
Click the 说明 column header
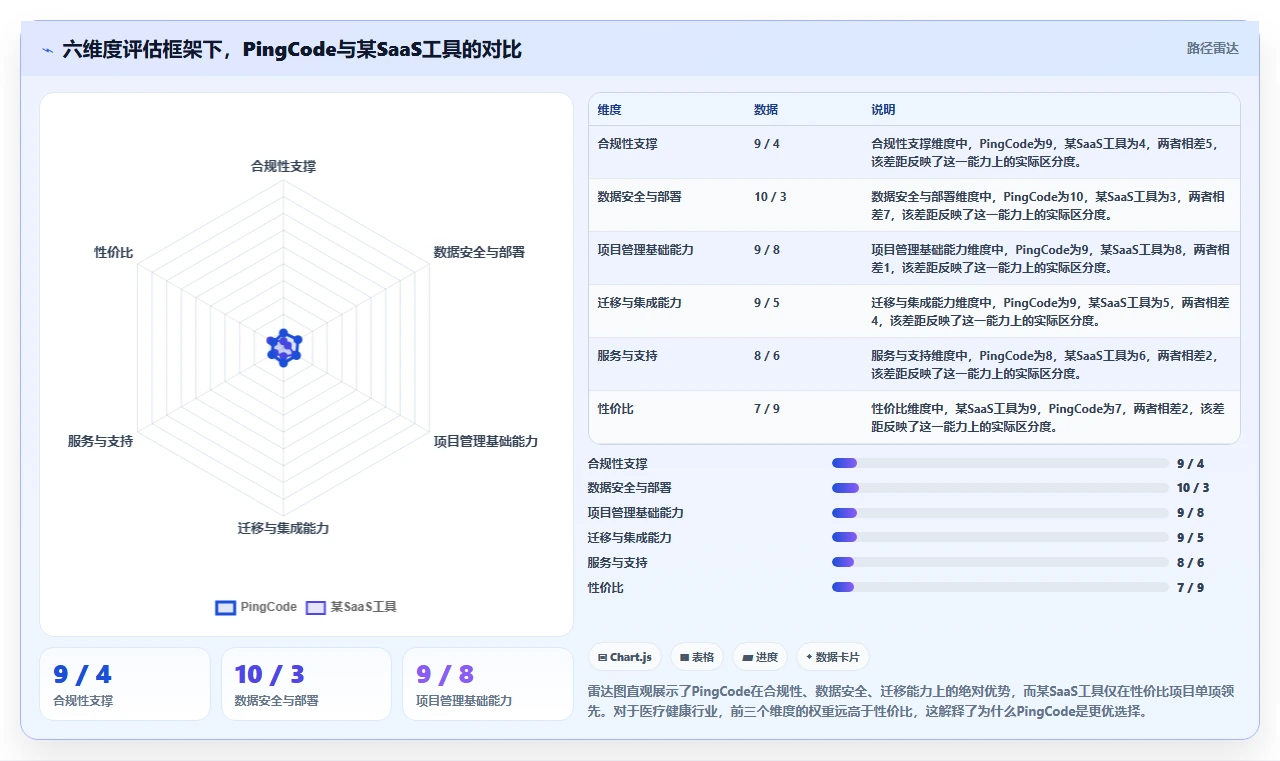[x=883, y=110]
